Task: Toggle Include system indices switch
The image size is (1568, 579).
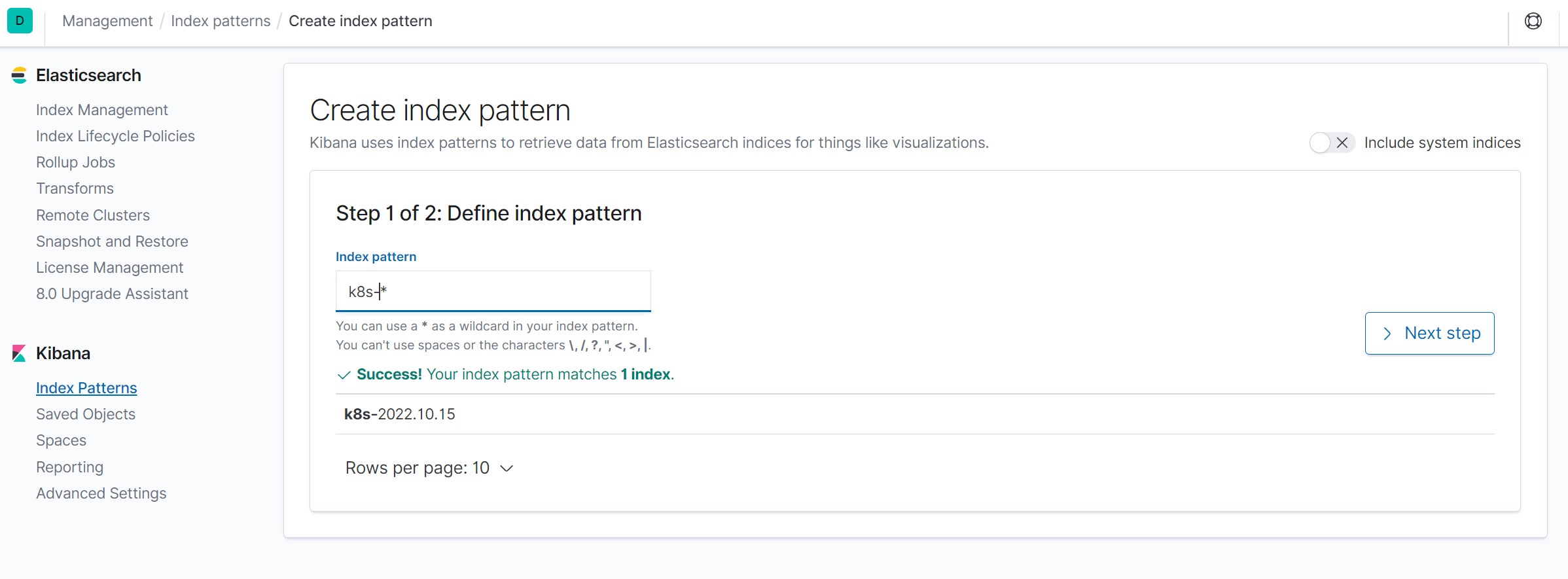Action: pos(1331,143)
